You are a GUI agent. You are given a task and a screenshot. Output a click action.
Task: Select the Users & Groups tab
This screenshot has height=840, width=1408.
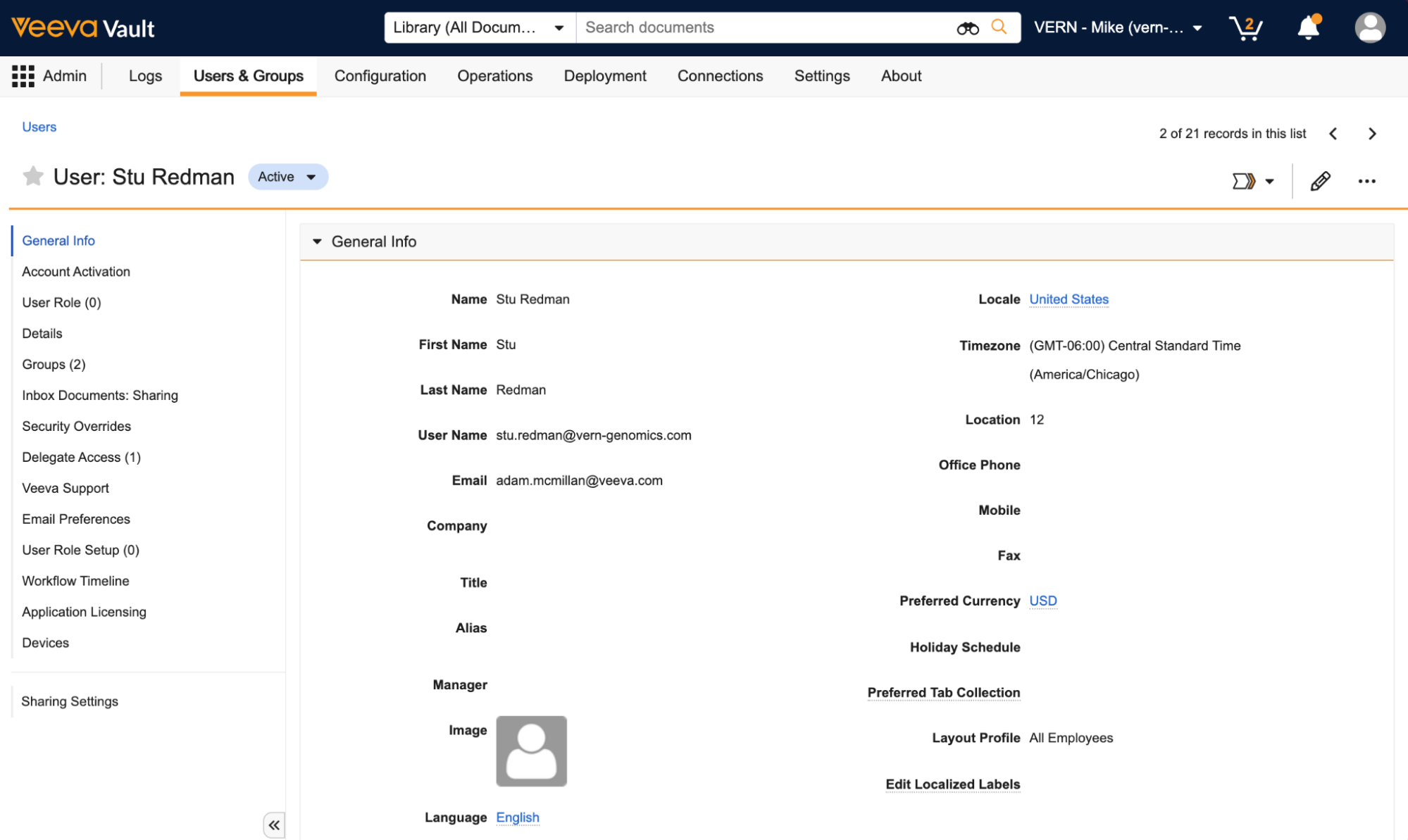pyautogui.click(x=248, y=76)
